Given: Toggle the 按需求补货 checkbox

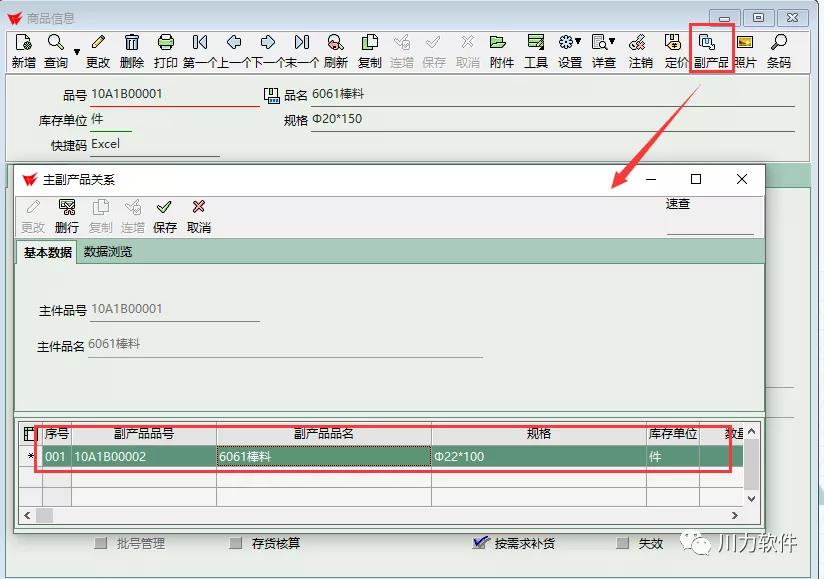Looking at the screenshot, I should pos(479,543).
